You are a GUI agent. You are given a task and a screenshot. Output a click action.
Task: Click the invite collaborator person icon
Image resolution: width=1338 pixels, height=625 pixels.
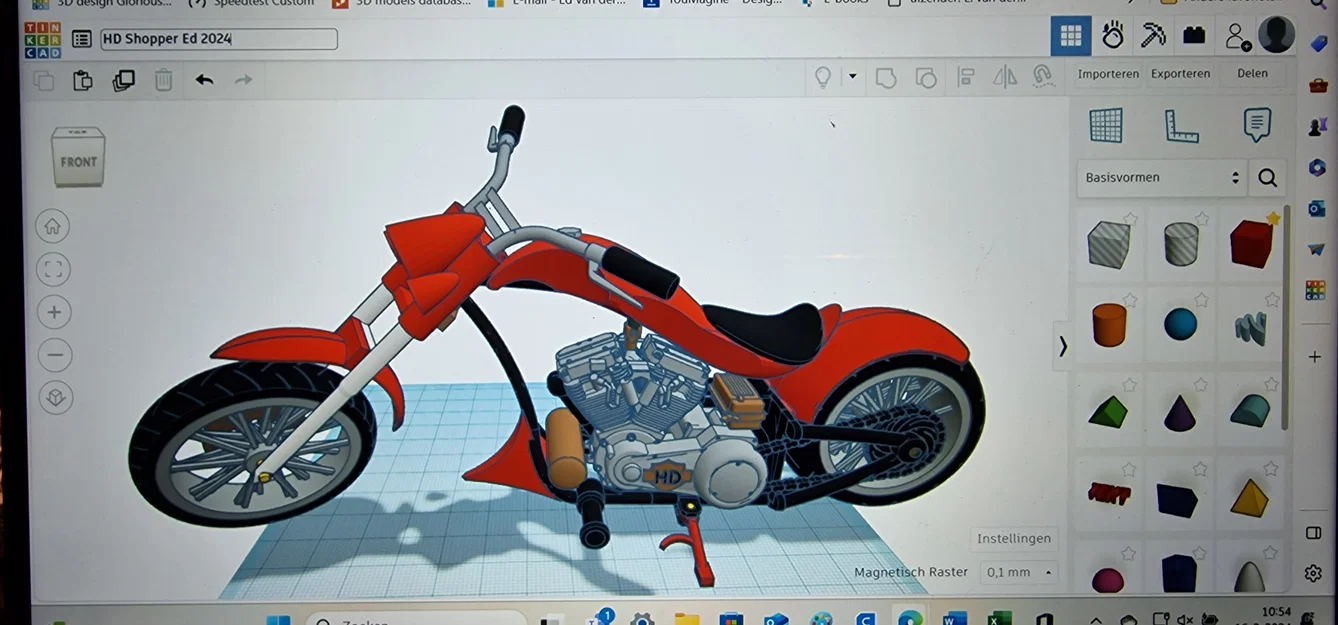tap(1238, 37)
